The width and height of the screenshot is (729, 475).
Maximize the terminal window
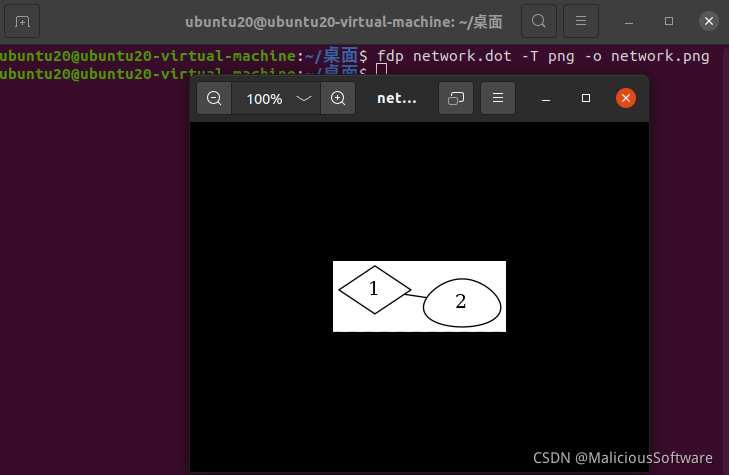pyautogui.click(x=669, y=21)
